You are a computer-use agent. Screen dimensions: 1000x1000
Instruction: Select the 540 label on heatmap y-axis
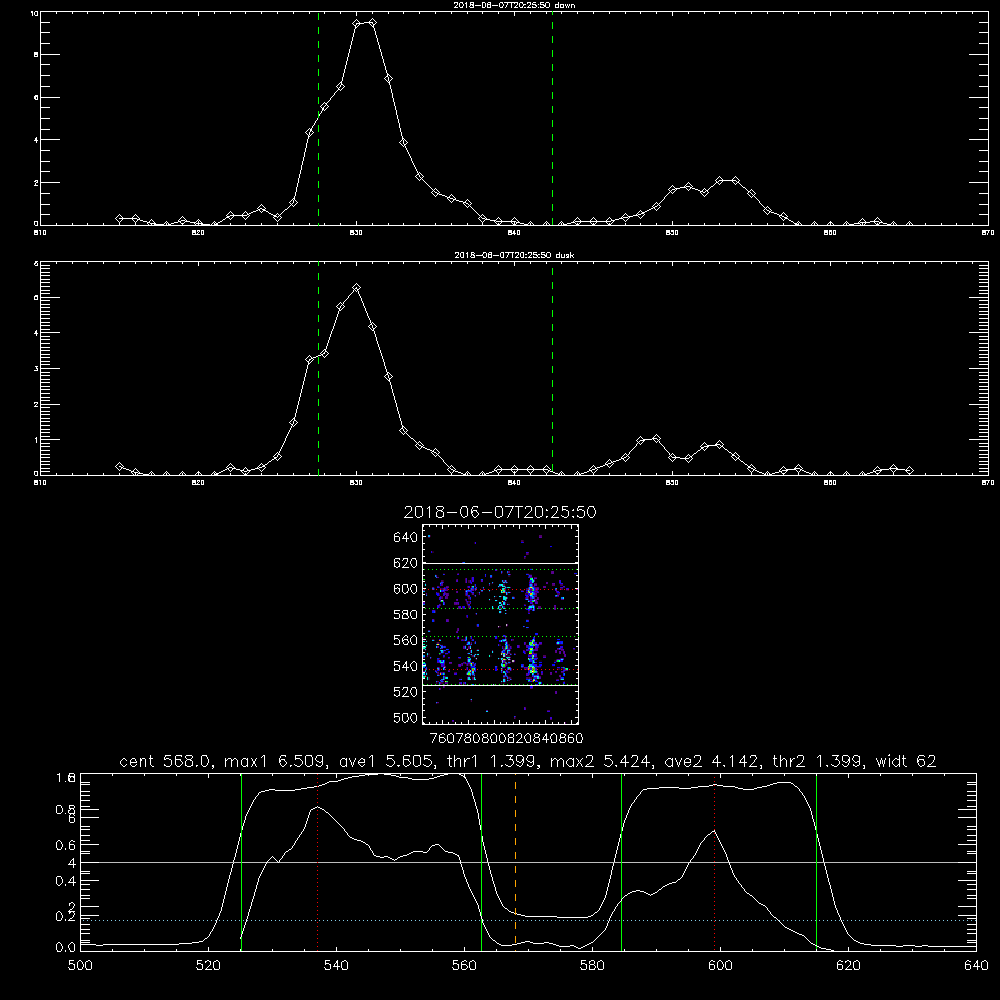(406, 666)
